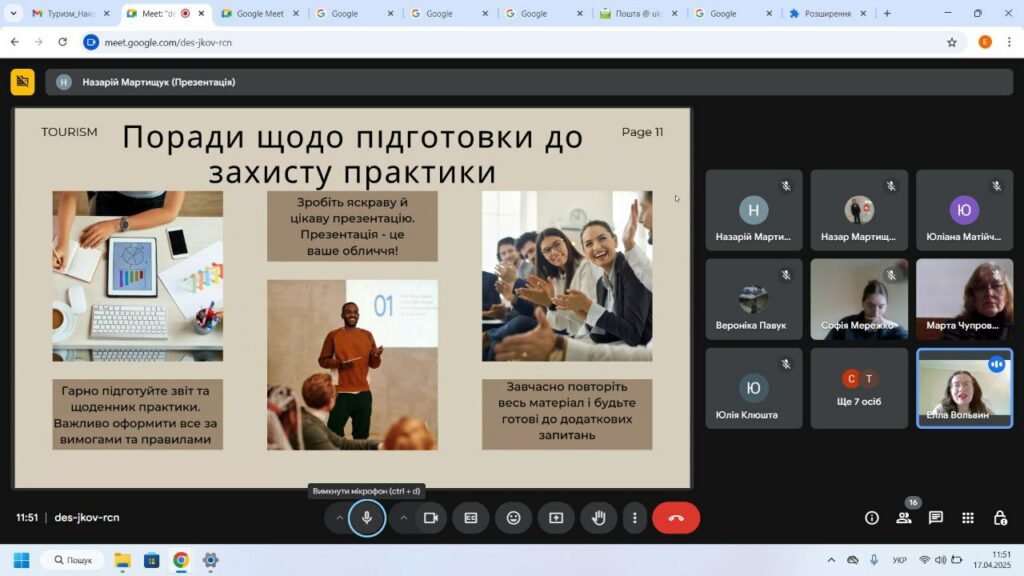This screenshot has height=576, width=1024.
Task: Open the activities grid icon
Action: click(968, 518)
